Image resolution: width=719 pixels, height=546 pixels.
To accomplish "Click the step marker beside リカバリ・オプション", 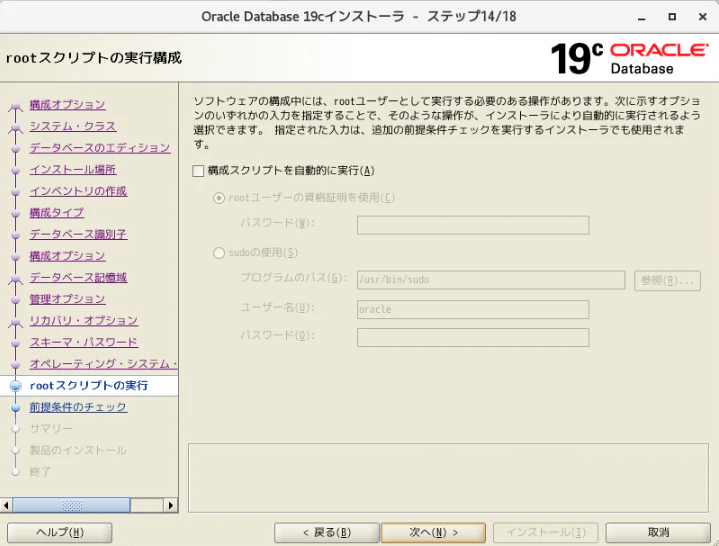I will point(16,321).
